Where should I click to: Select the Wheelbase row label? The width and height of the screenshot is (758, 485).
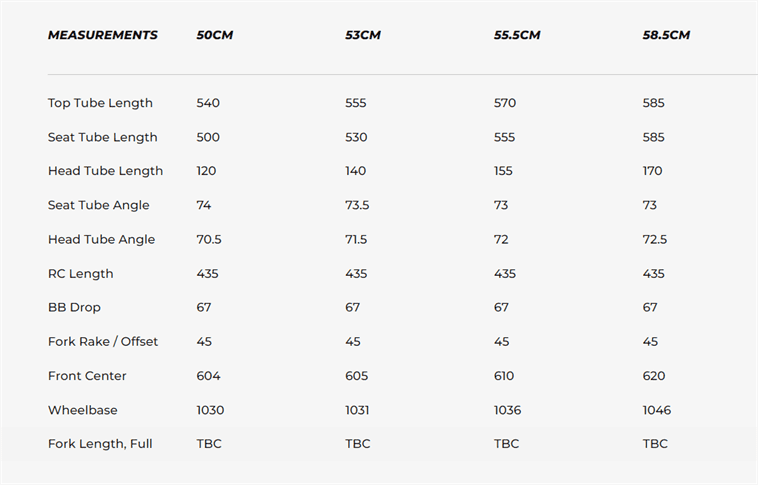tap(80, 410)
